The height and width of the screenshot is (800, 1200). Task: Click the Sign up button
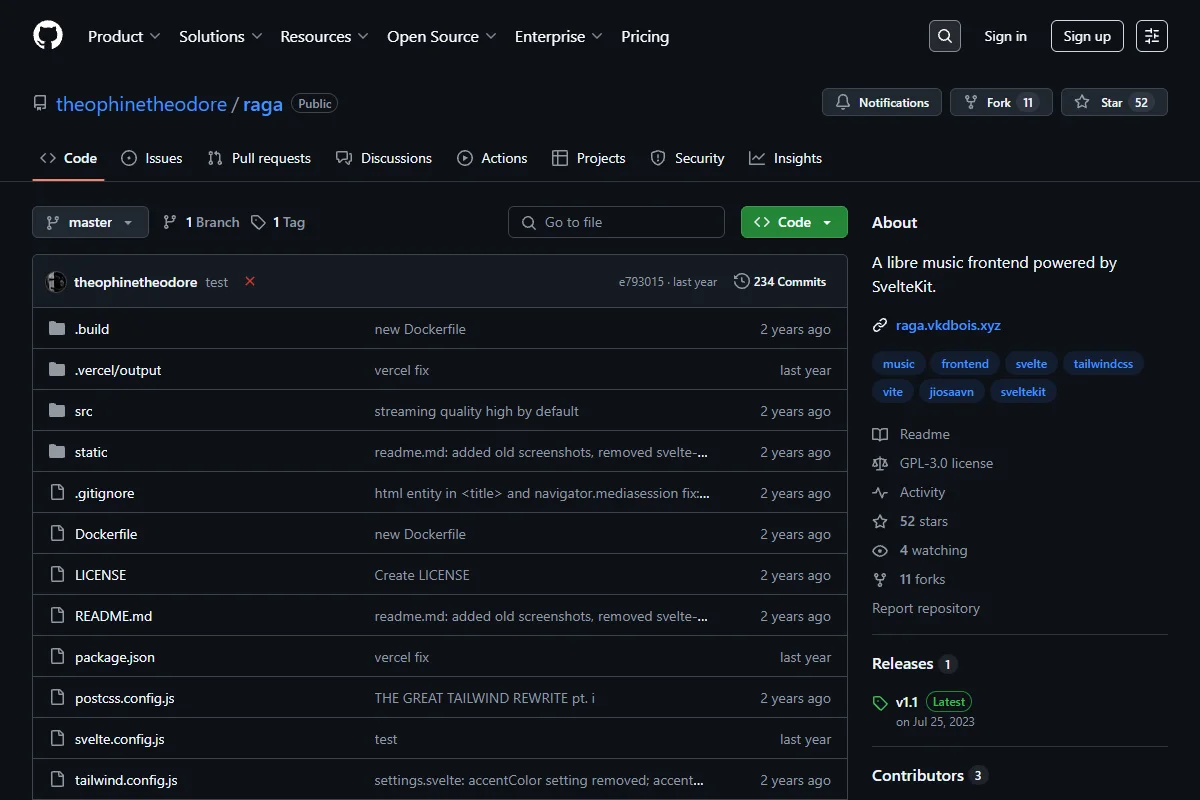1087,36
